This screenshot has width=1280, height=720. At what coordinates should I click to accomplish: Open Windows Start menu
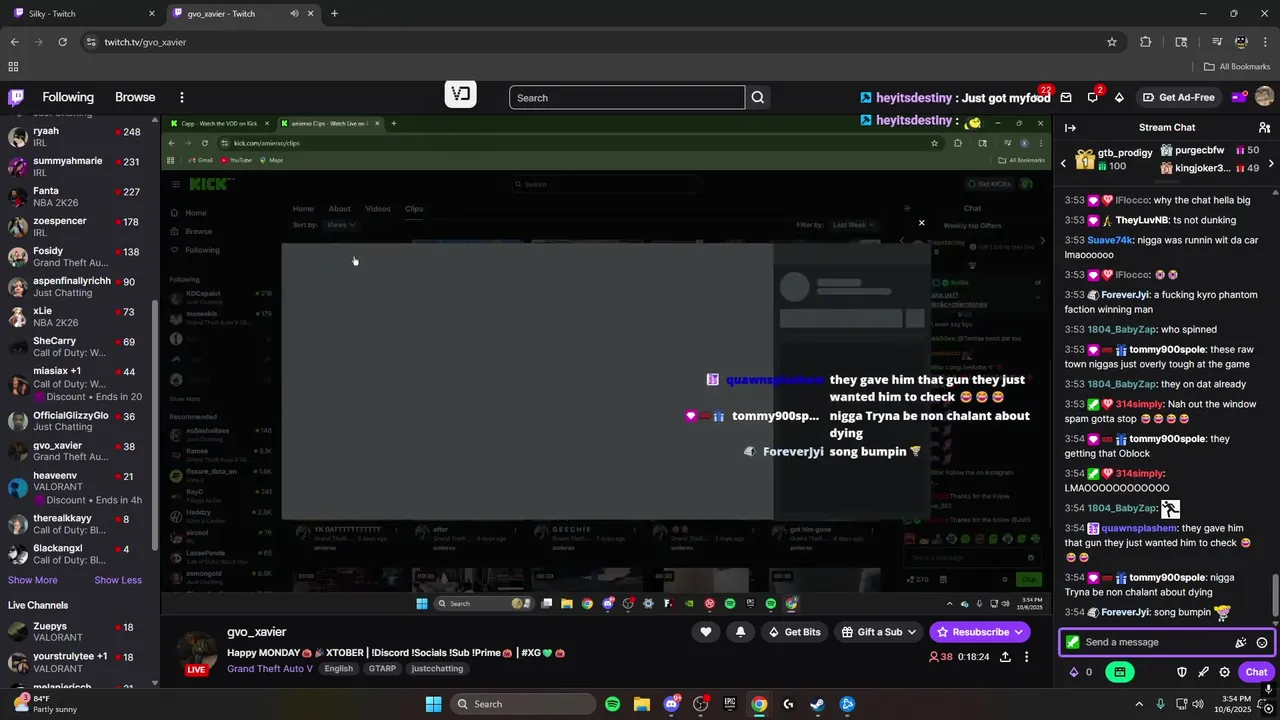coord(433,704)
